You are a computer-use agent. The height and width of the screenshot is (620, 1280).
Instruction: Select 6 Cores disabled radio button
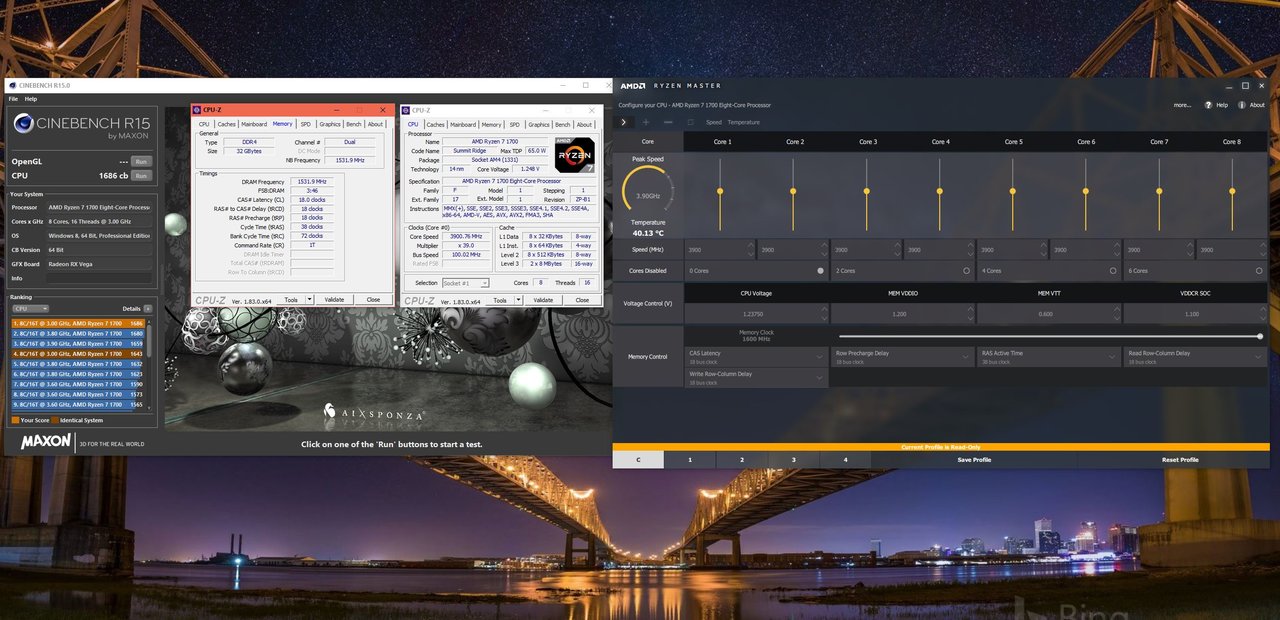pos(1260,270)
